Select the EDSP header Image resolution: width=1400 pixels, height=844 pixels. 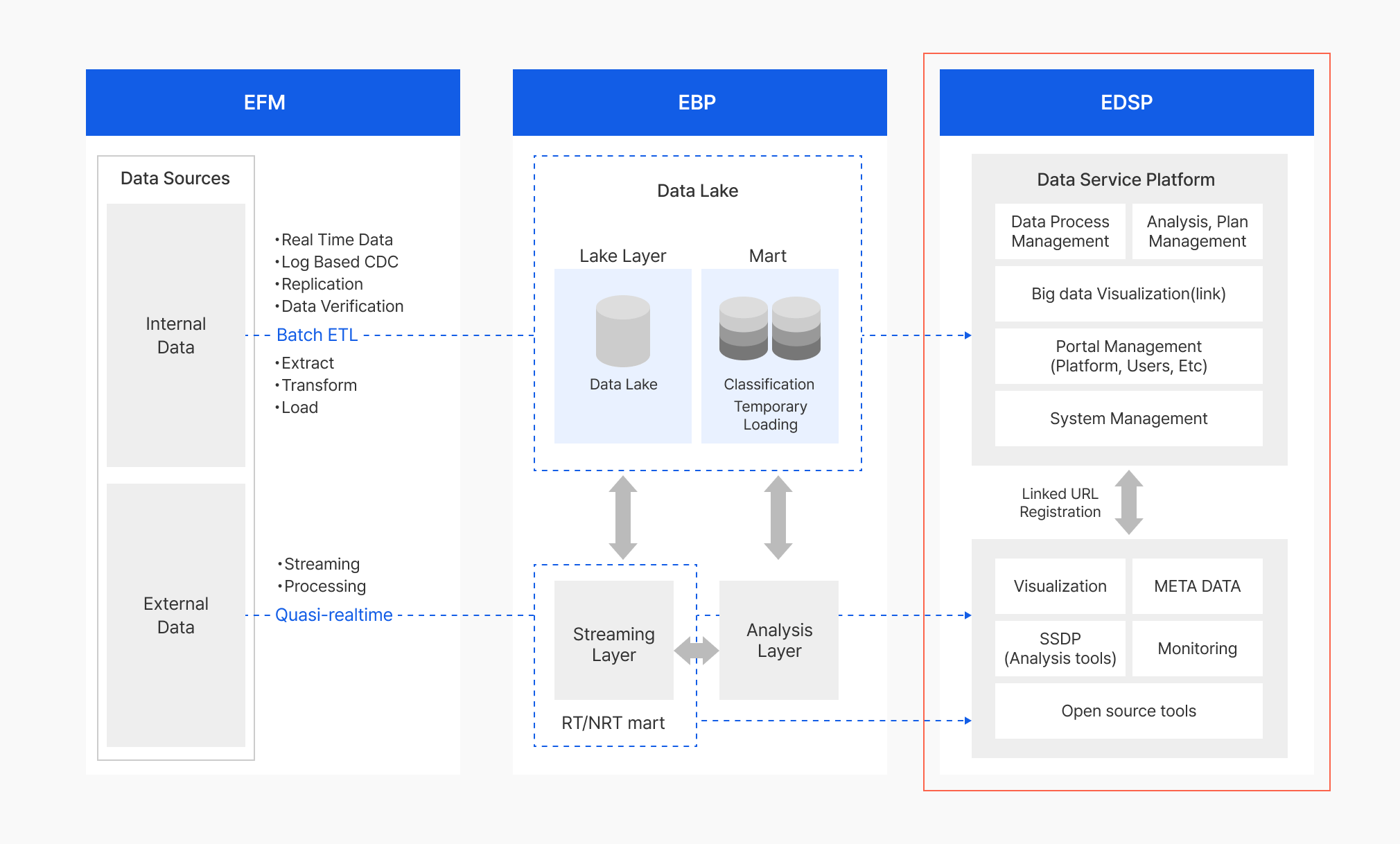pos(1127,103)
